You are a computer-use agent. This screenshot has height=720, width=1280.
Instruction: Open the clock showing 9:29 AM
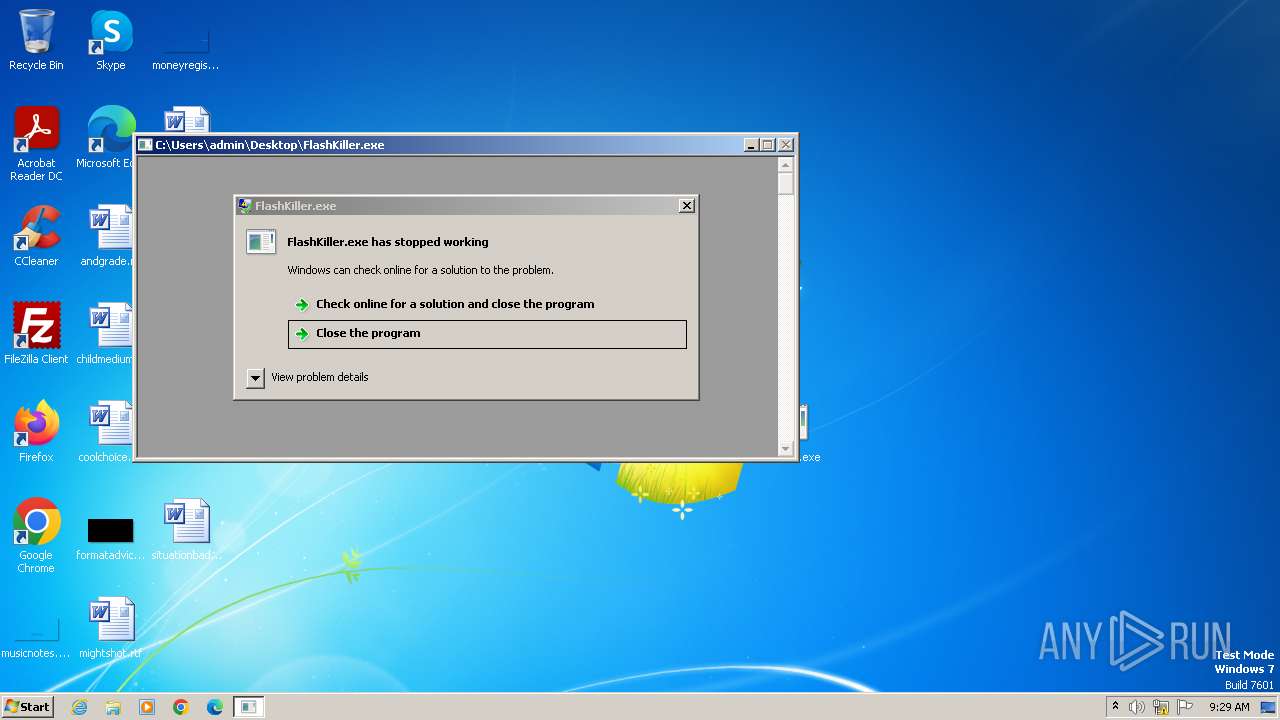coord(1229,707)
